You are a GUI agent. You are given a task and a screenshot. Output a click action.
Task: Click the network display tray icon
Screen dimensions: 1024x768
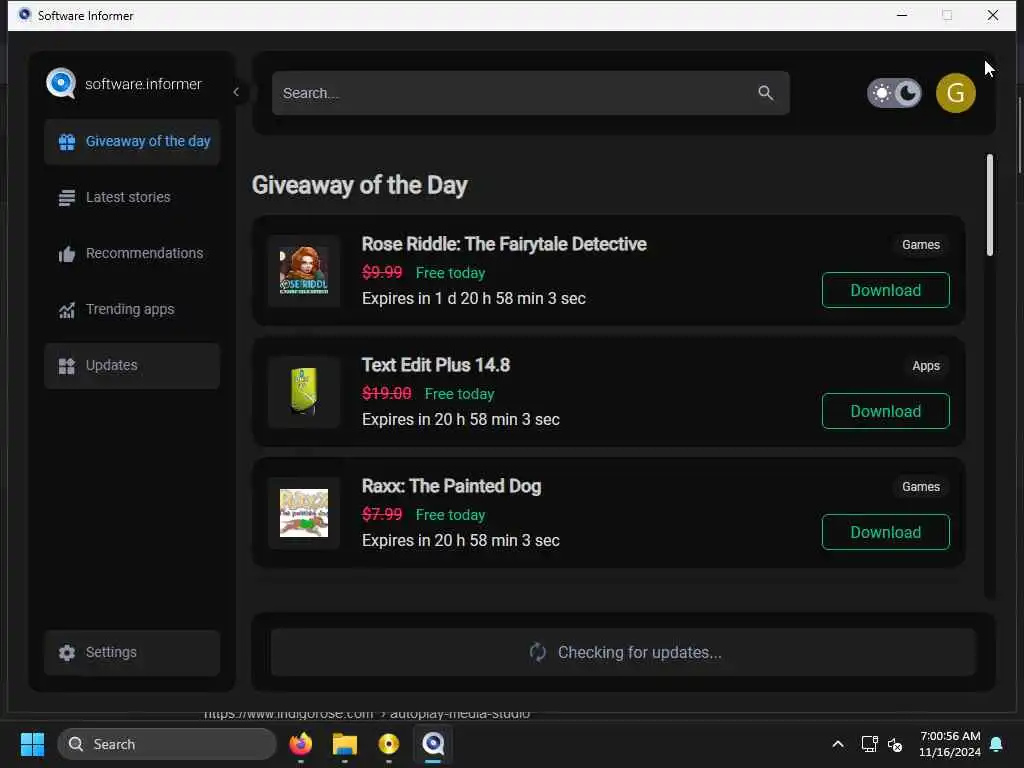coord(869,744)
